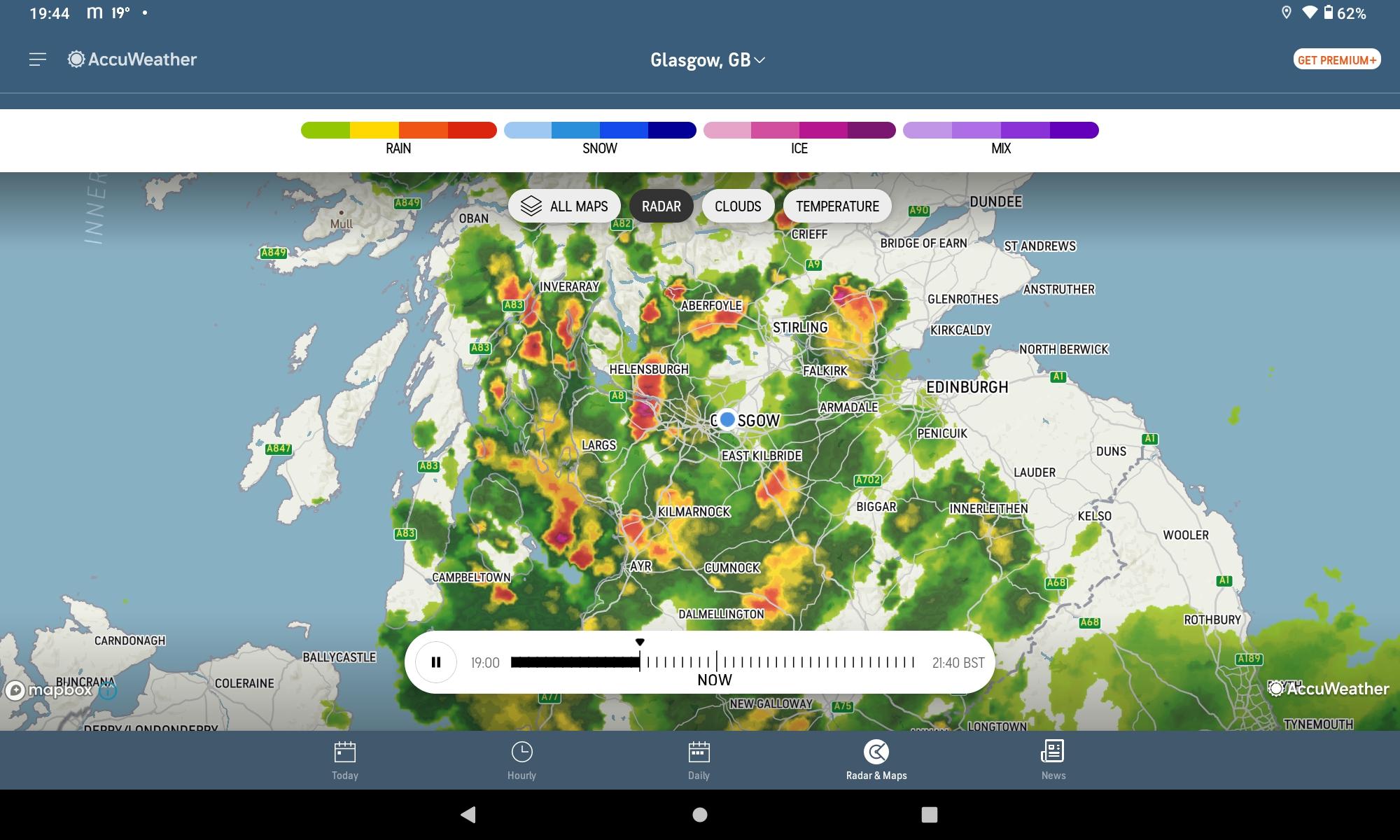The image size is (1400, 840).
Task: Tap the A189 road shield
Action: [1249, 659]
